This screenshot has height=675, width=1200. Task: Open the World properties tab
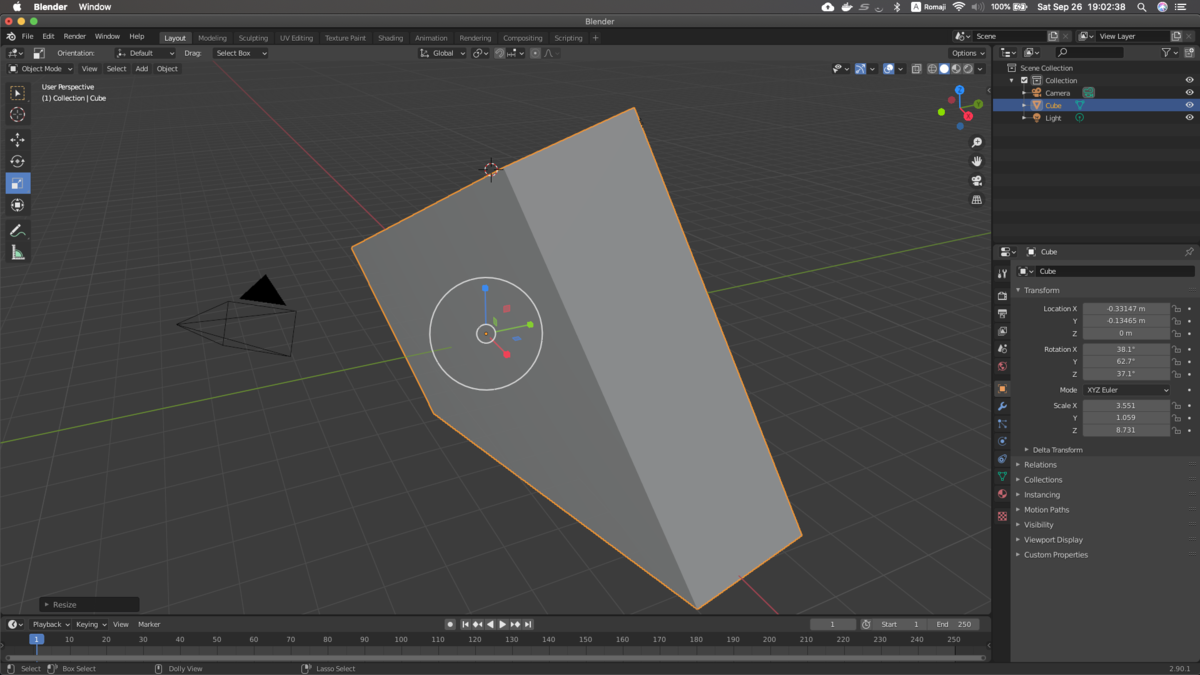[1002, 366]
